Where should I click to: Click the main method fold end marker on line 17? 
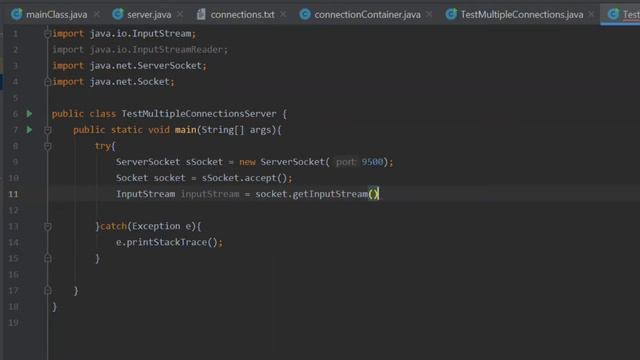[47, 291]
